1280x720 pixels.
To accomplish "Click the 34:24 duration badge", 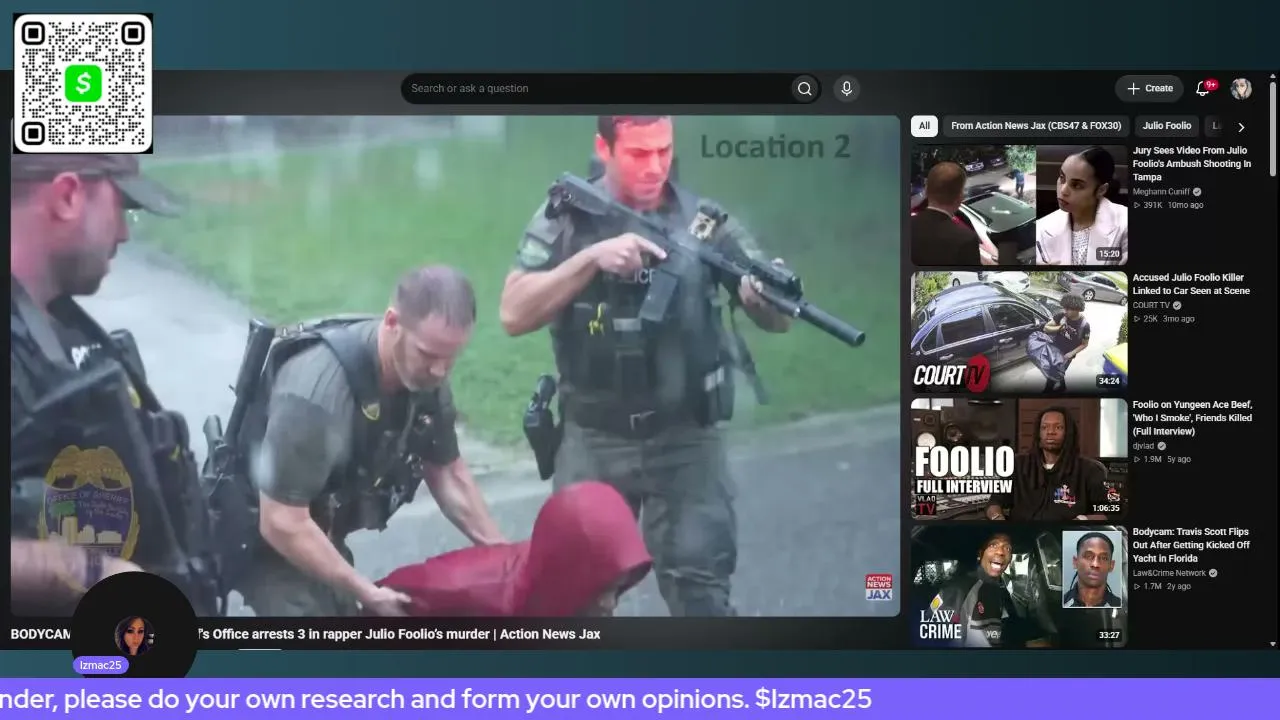I will click(x=1109, y=381).
